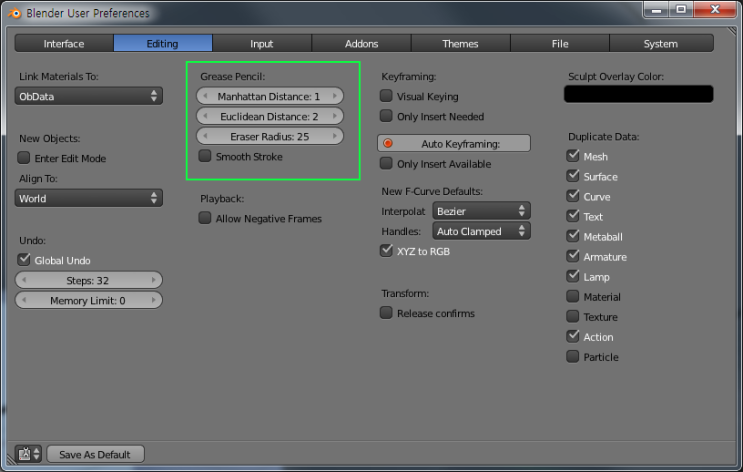Increase Eraser Radius with right arrow
This screenshot has height=472, width=743.
[x=335, y=136]
